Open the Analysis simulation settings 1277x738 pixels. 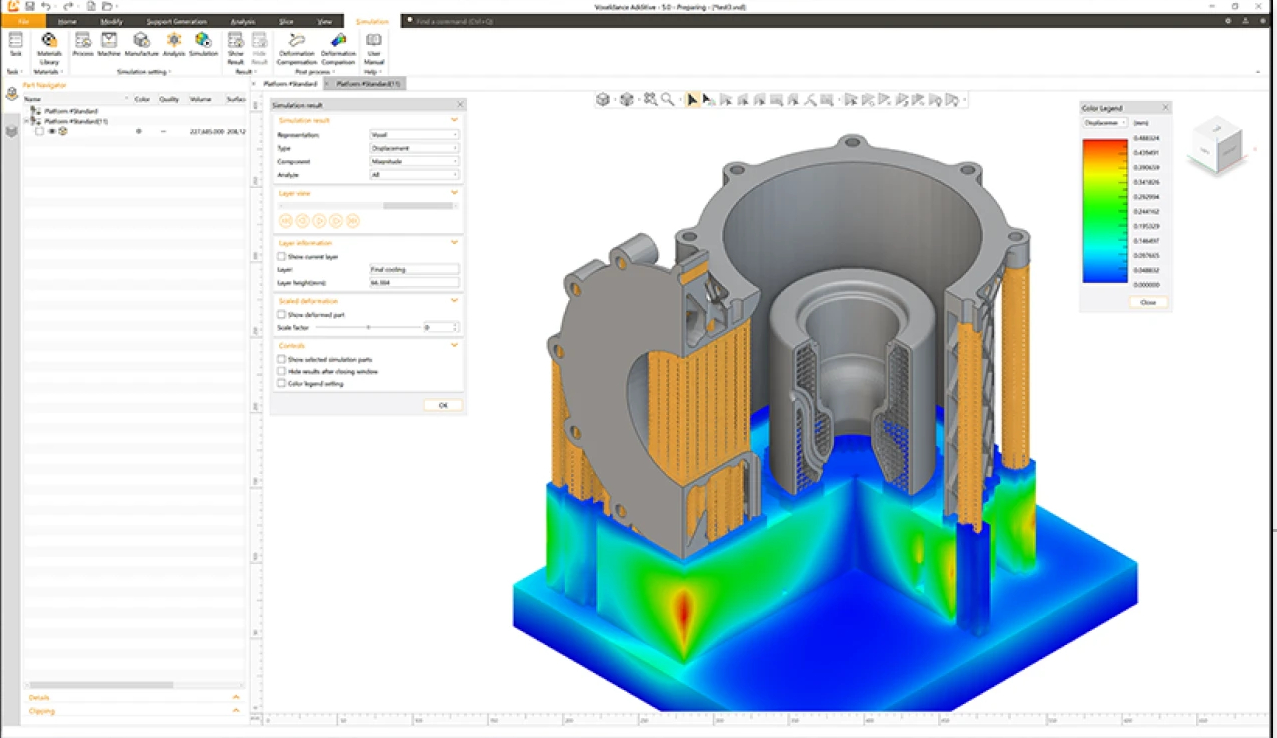[x=174, y=44]
